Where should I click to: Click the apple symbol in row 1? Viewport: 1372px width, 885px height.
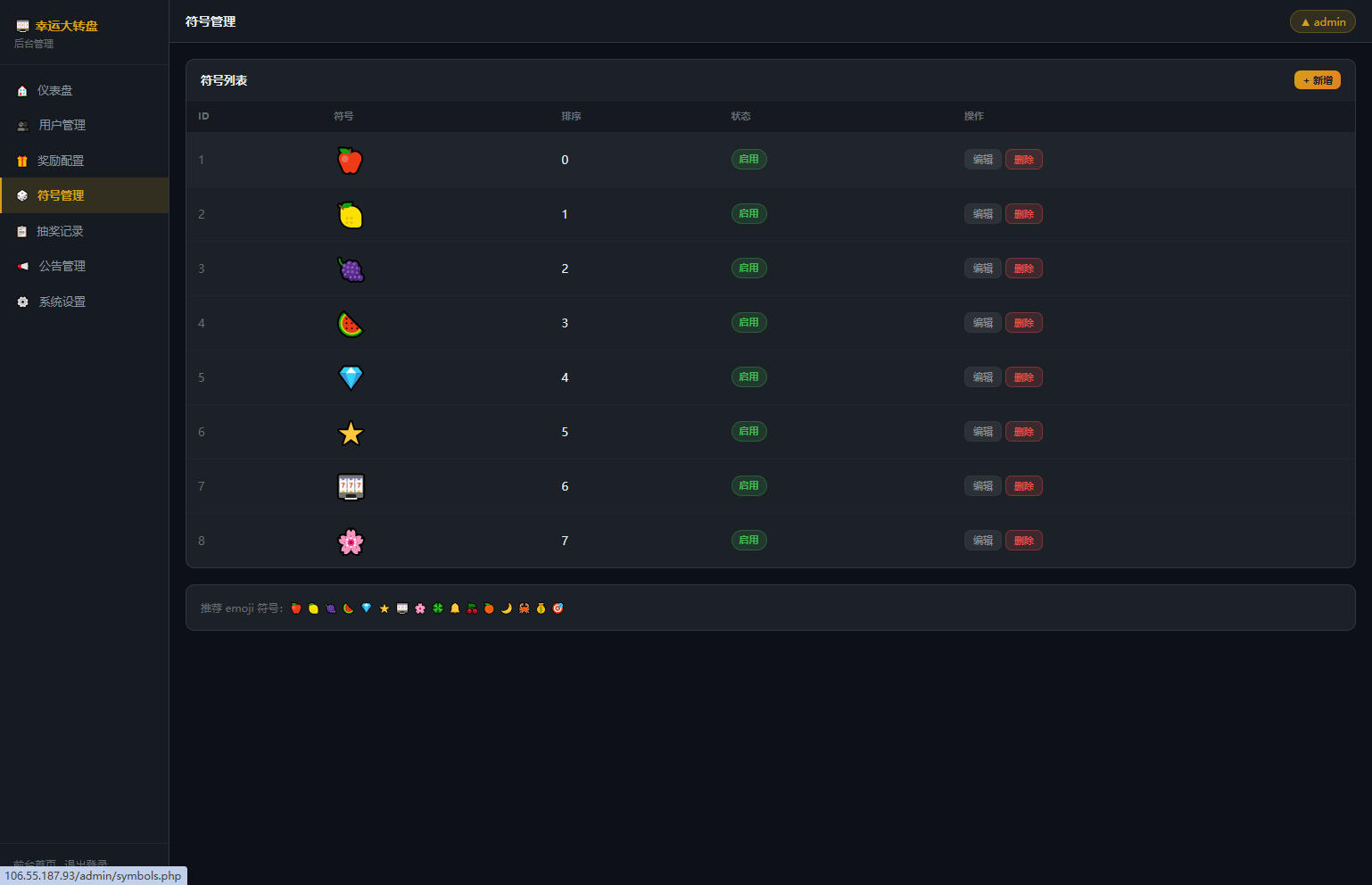tap(351, 161)
